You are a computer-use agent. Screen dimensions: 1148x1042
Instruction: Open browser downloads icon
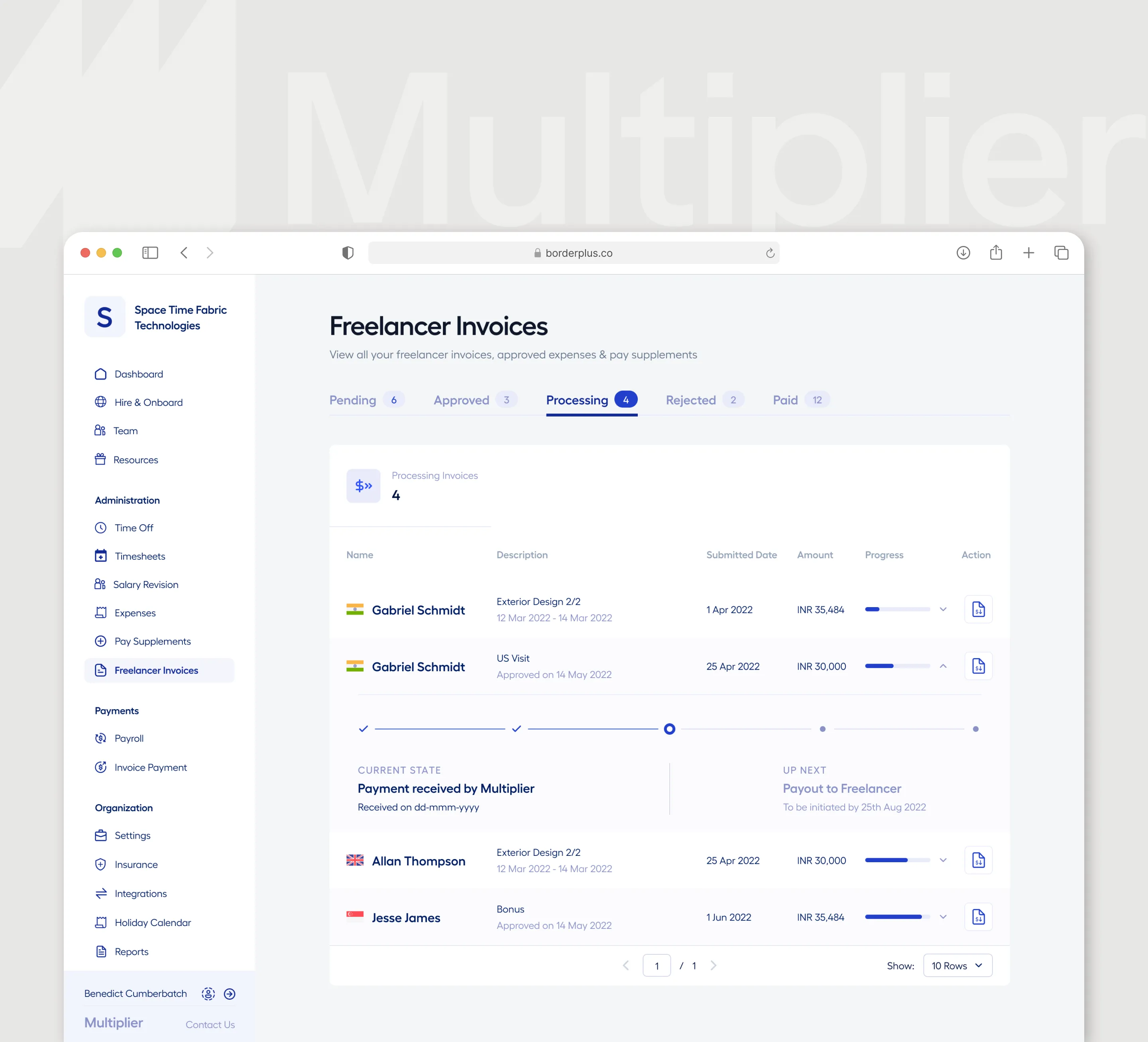[963, 253]
